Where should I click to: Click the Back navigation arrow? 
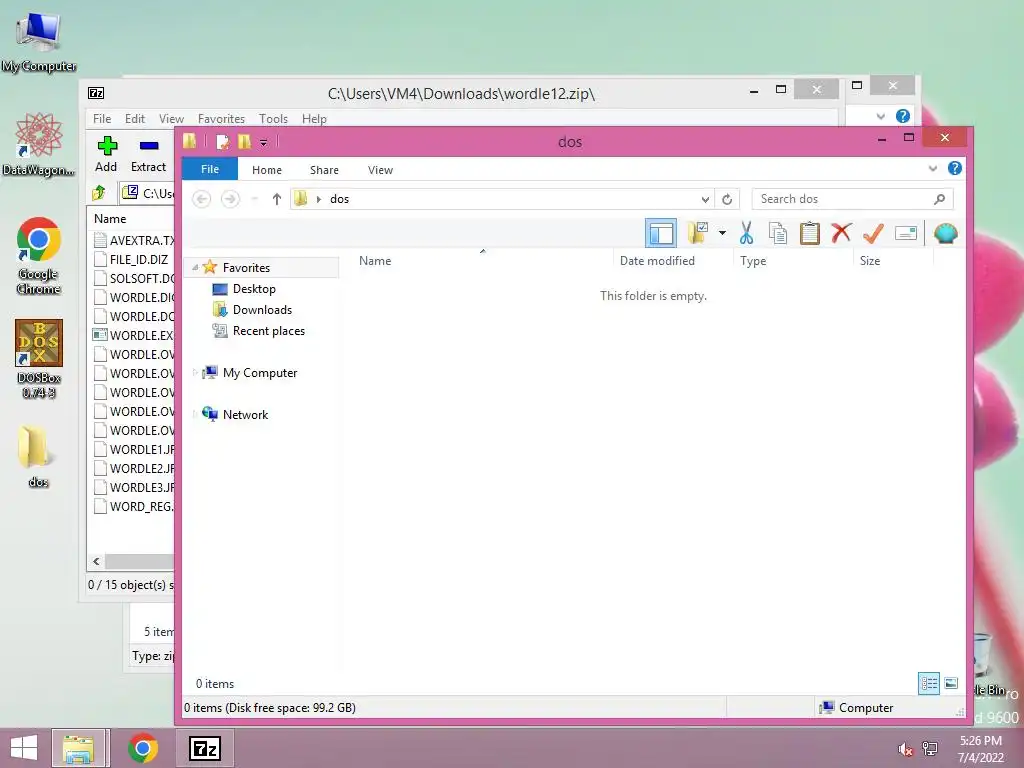tap(202, 199)
